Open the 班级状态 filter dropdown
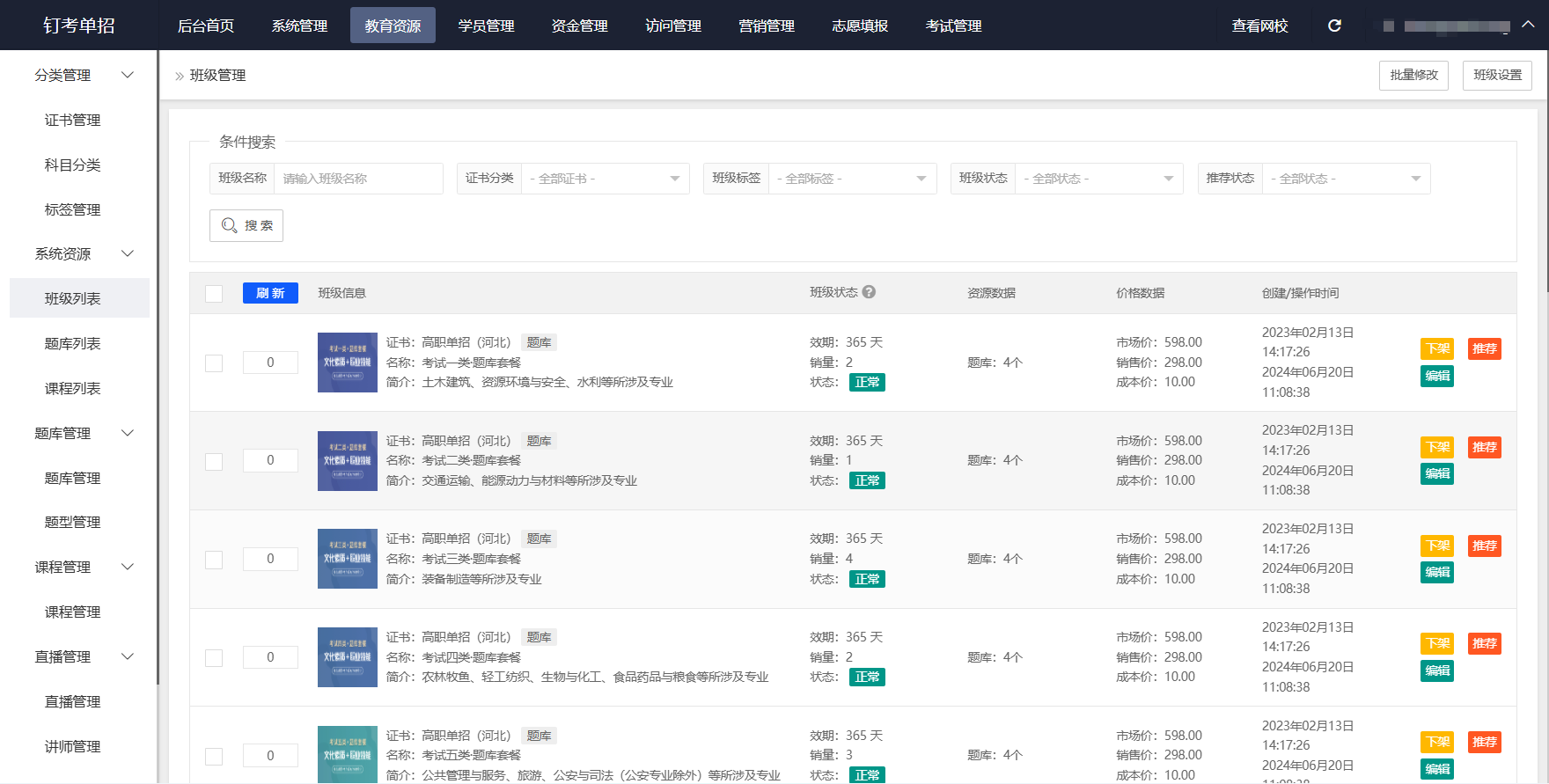Image resolution: width=1549 pixels, height=784 pixels. pyautogui.click(x=1098, y=179)
